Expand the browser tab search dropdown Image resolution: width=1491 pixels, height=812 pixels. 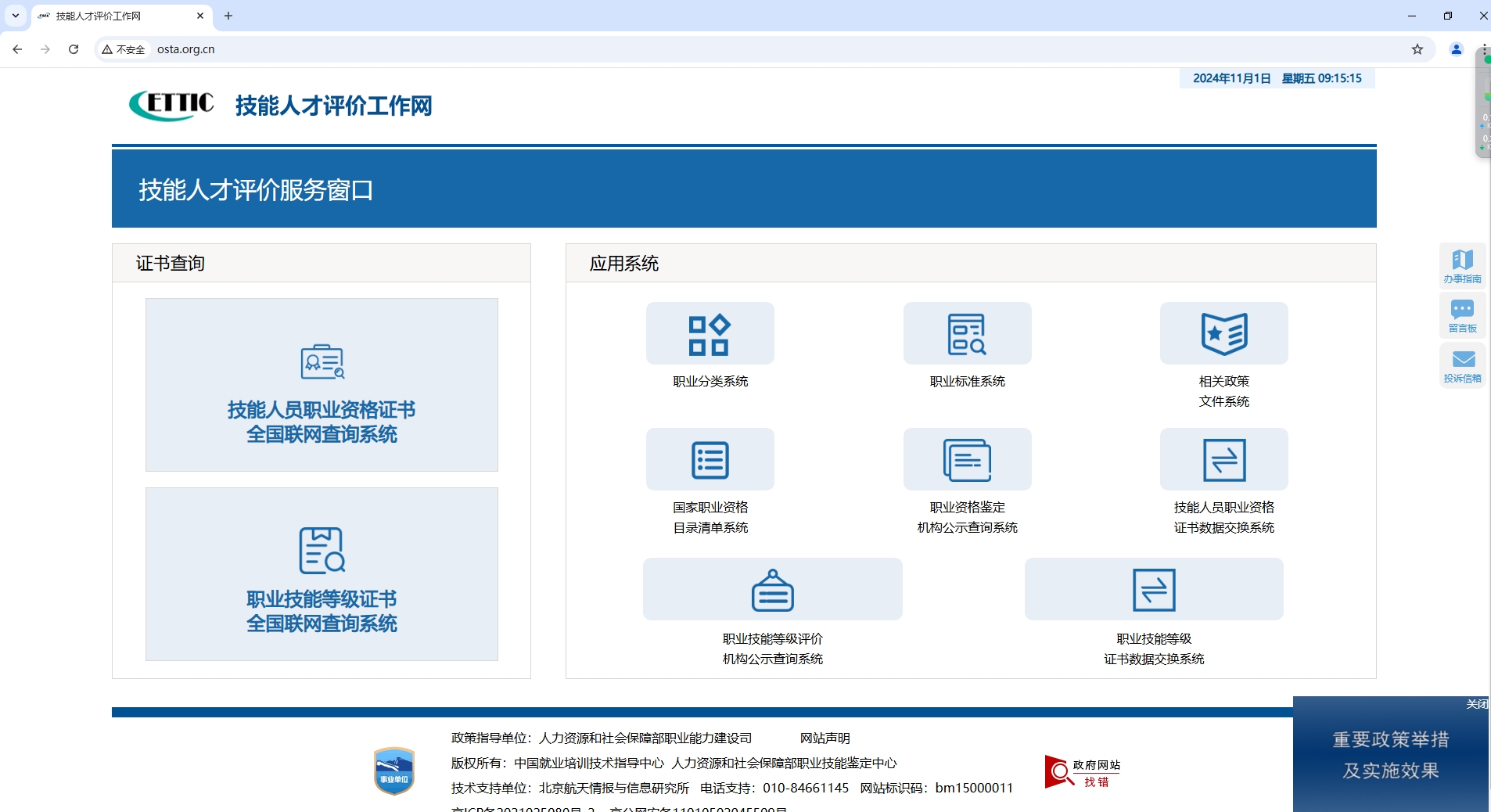tap(16, 16)
